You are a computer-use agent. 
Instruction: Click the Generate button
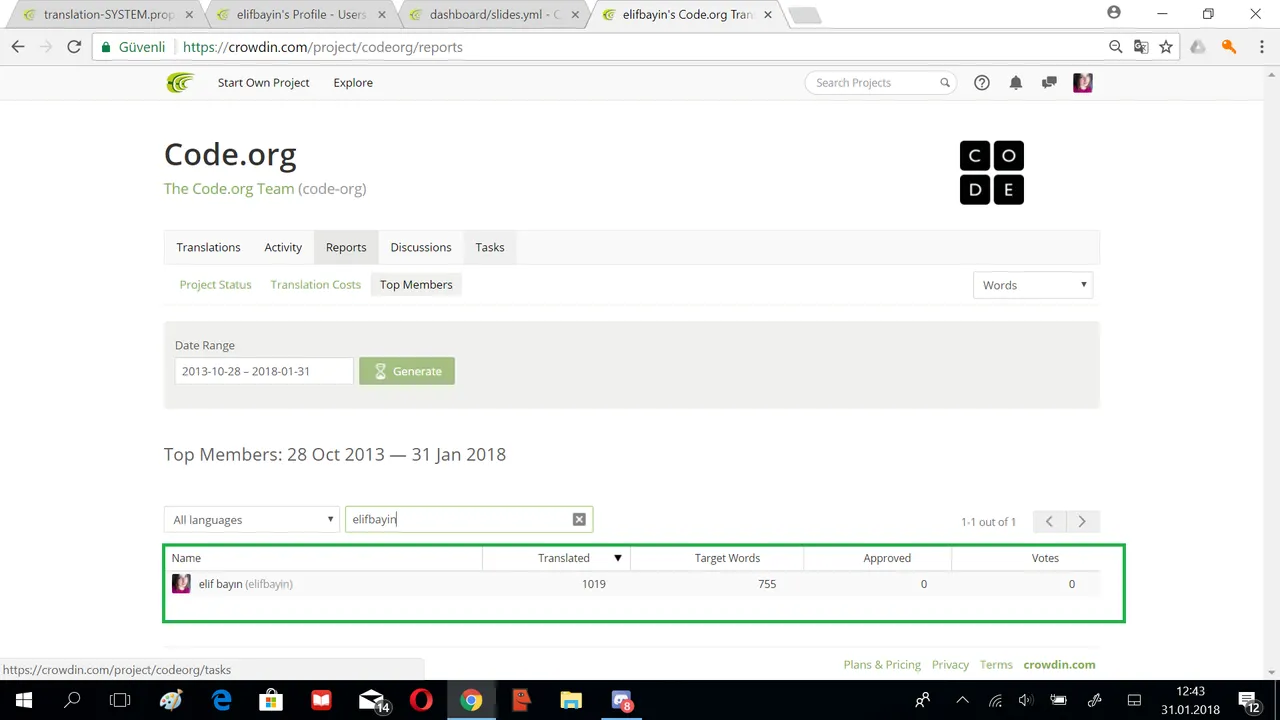tap(407, 371)
